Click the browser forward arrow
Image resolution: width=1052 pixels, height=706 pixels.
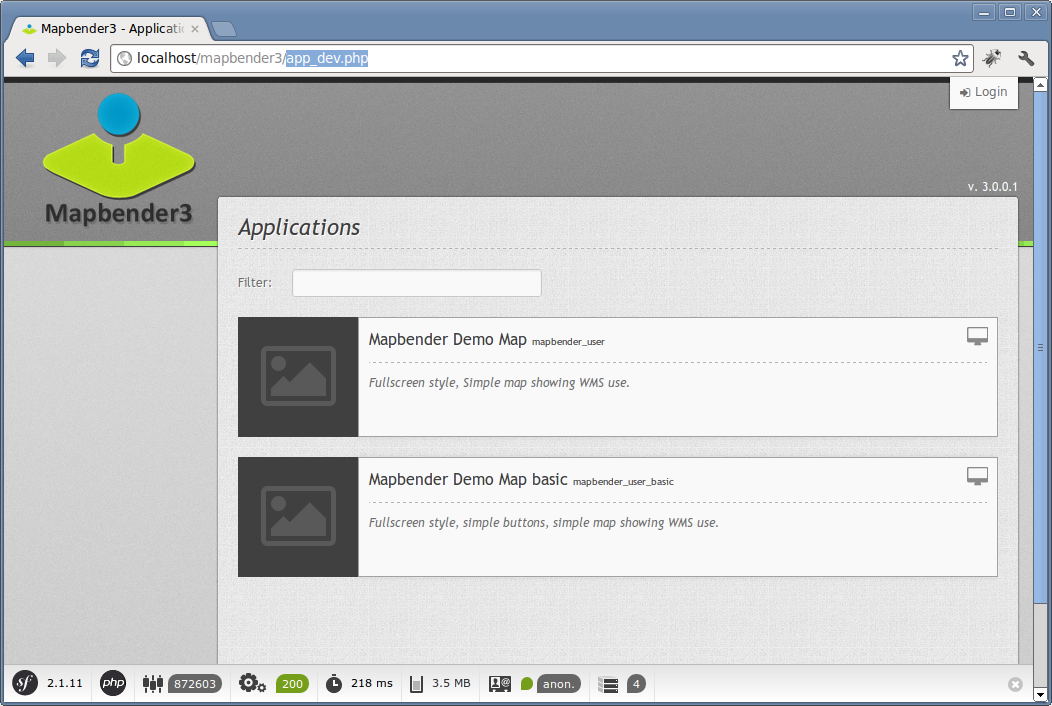coord(57,58)
